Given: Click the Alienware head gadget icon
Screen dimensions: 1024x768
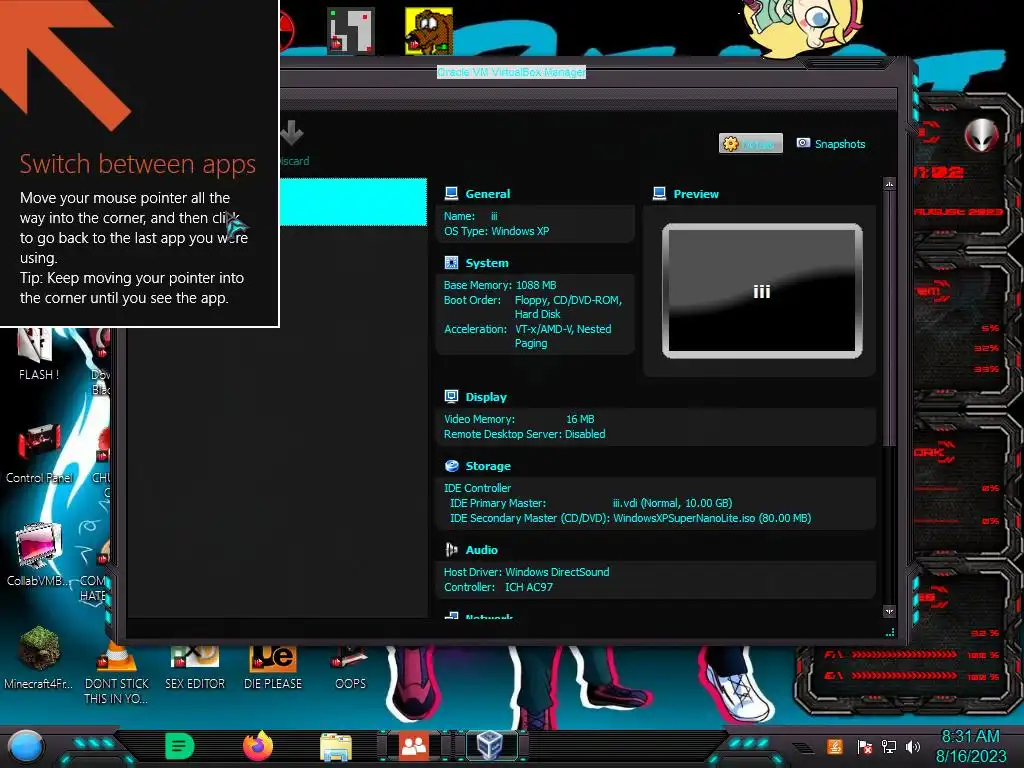Looking at the screenshot, I should pyautogui.click(x=981, y=135).
